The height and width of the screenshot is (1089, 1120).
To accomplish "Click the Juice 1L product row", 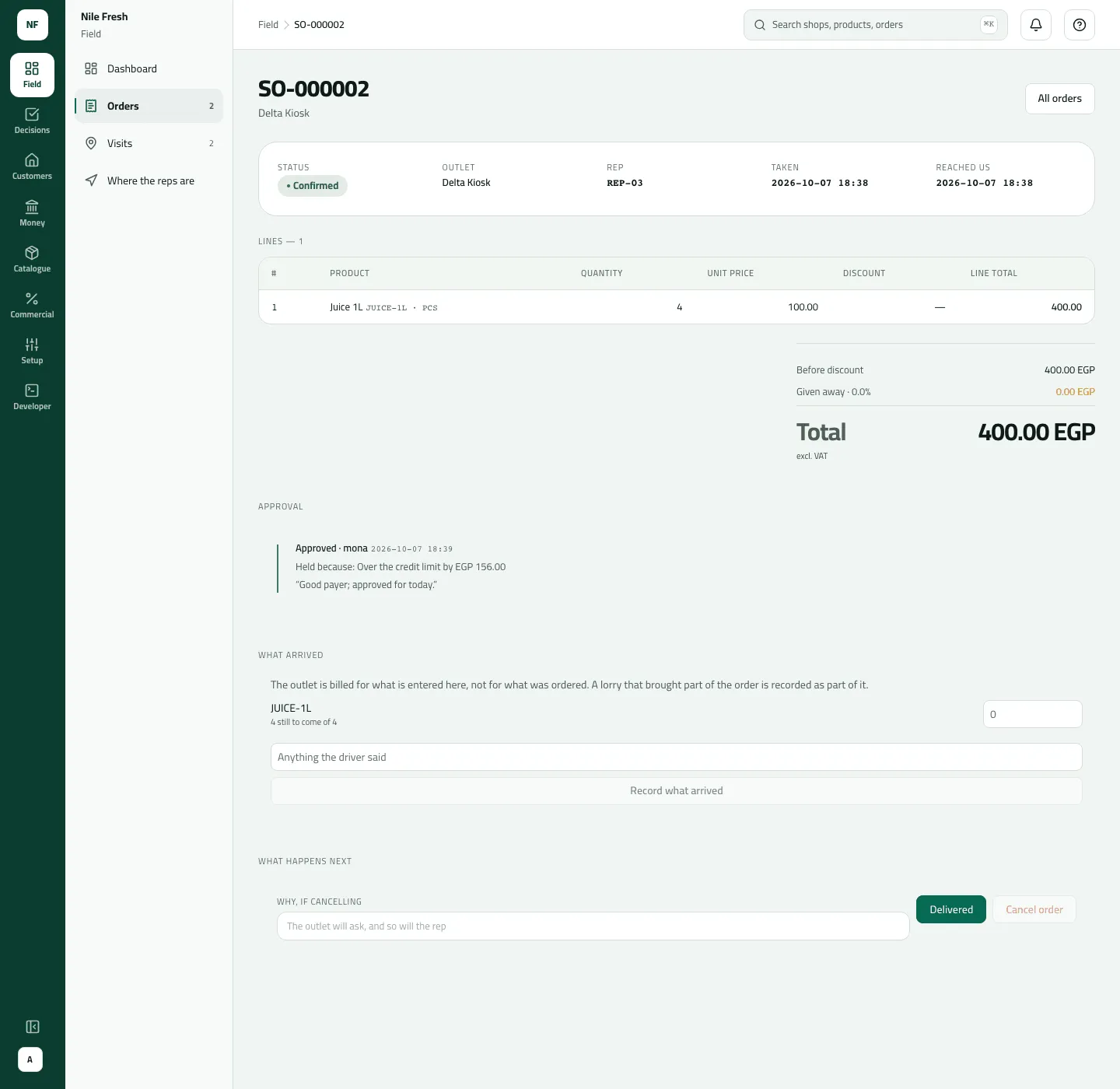I will [677, 307].
